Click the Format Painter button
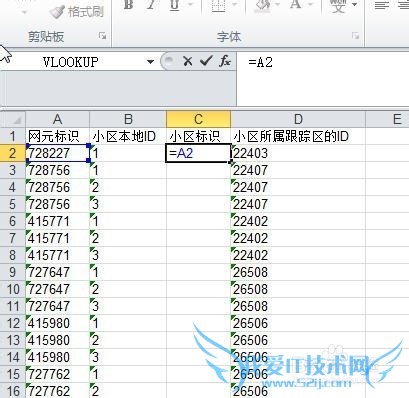409x398 pixels. 77,12
